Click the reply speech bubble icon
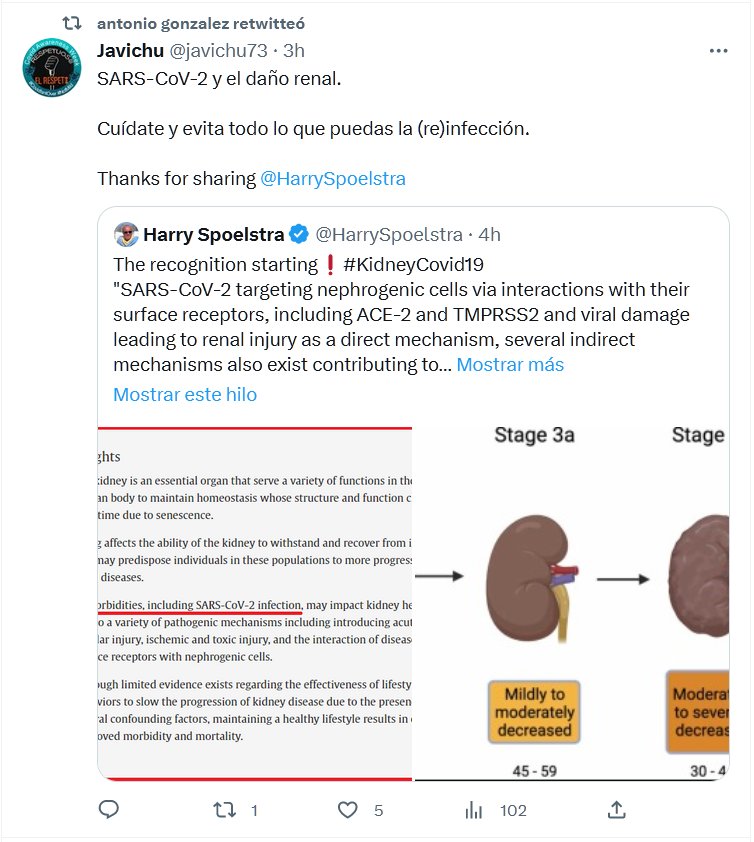The image size is (754, 842). (x=111, y=810)
